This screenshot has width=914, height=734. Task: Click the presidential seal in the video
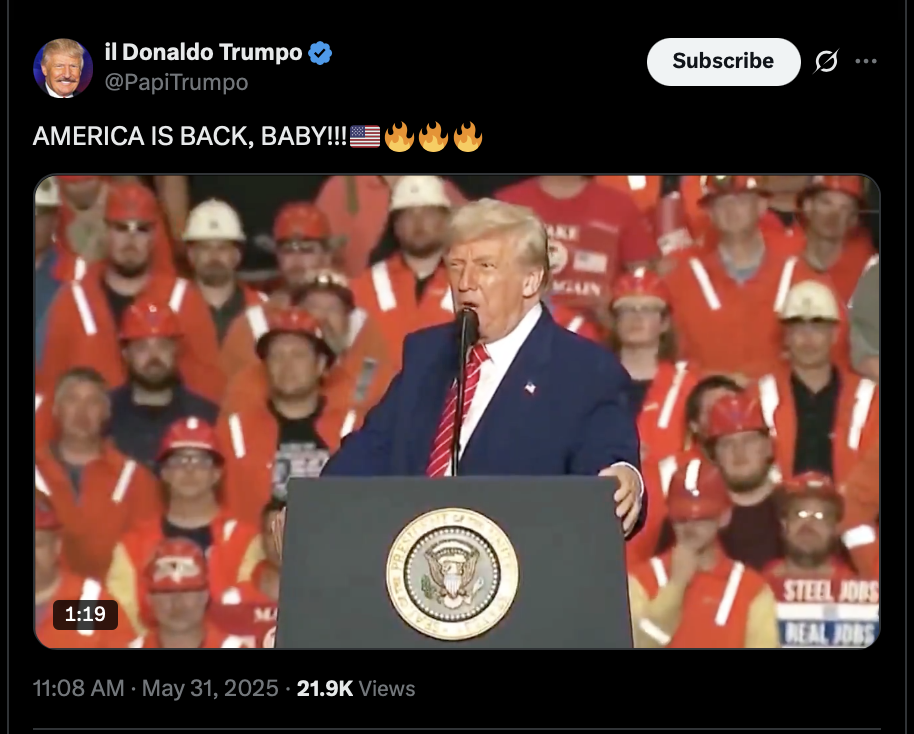pyautogui.click(x=452, y=574)
